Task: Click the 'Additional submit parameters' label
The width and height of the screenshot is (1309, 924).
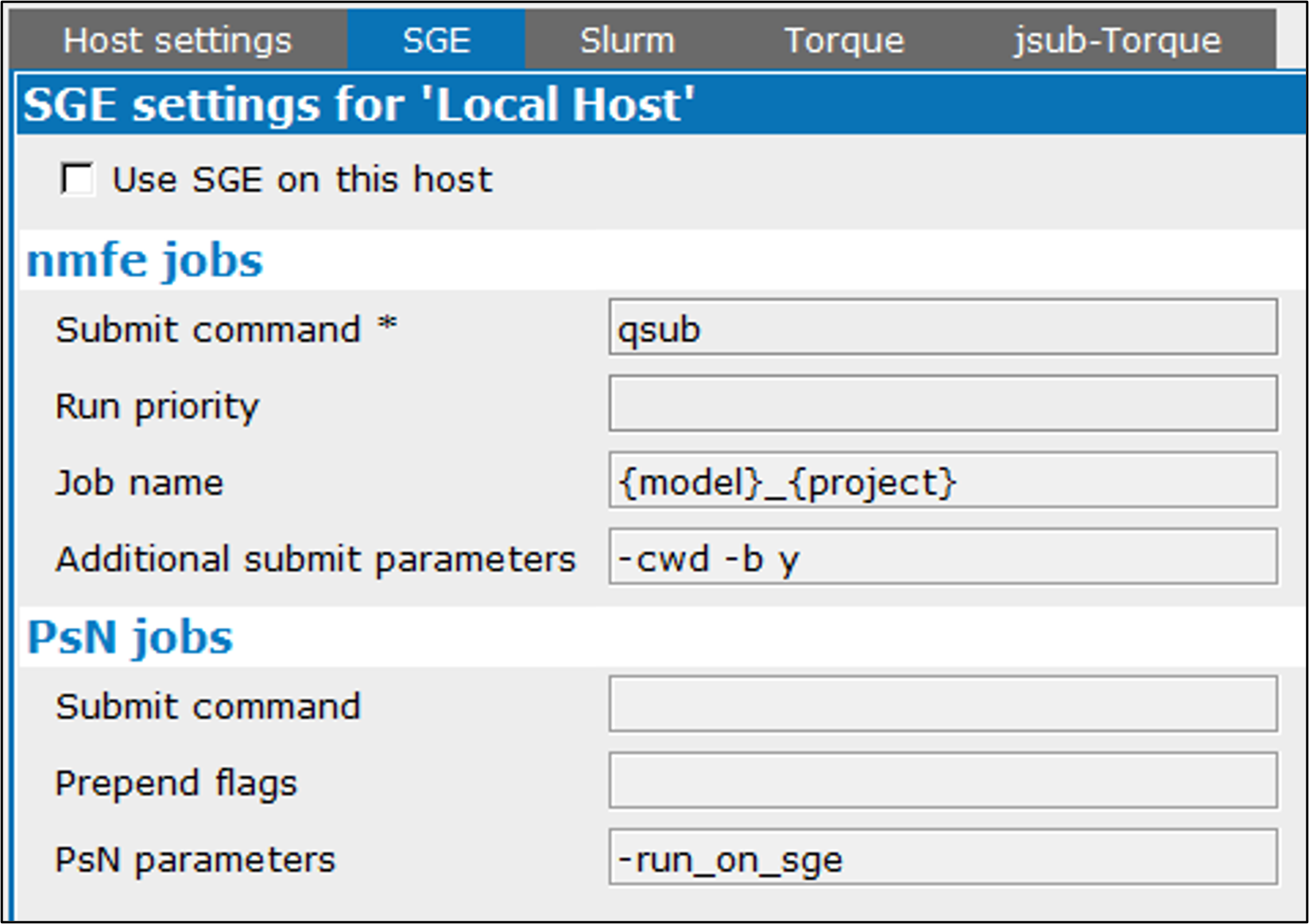Action: (316, 559)
